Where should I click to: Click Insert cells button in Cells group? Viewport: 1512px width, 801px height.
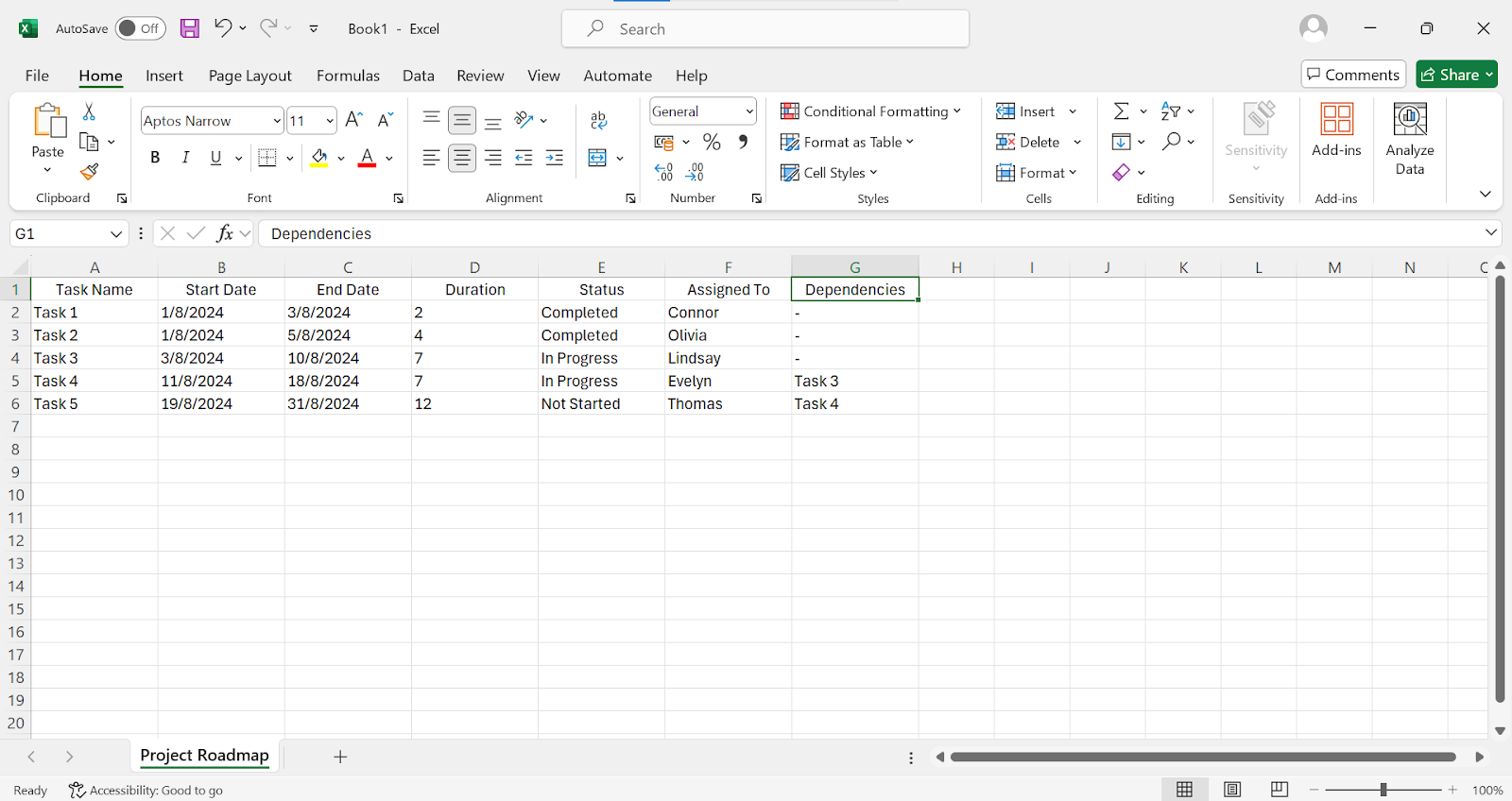[x=1025, y=111]
